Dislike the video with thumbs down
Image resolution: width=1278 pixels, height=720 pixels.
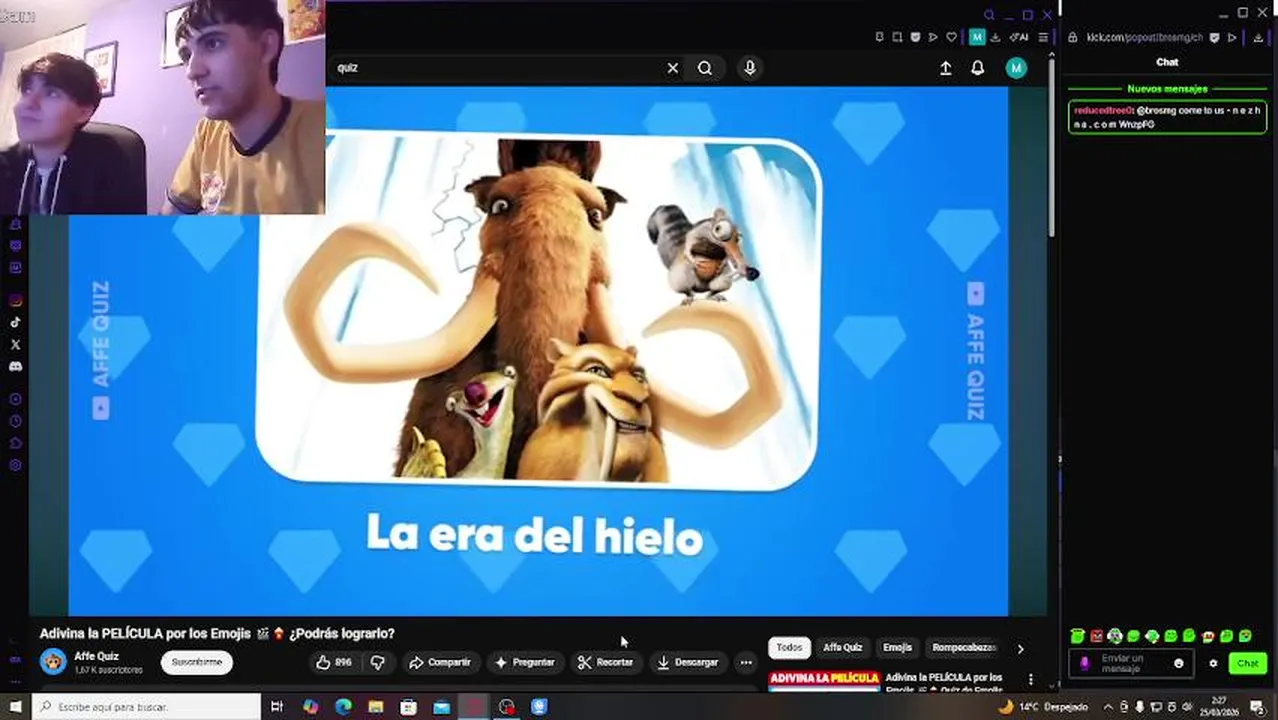tap(377, 662)
